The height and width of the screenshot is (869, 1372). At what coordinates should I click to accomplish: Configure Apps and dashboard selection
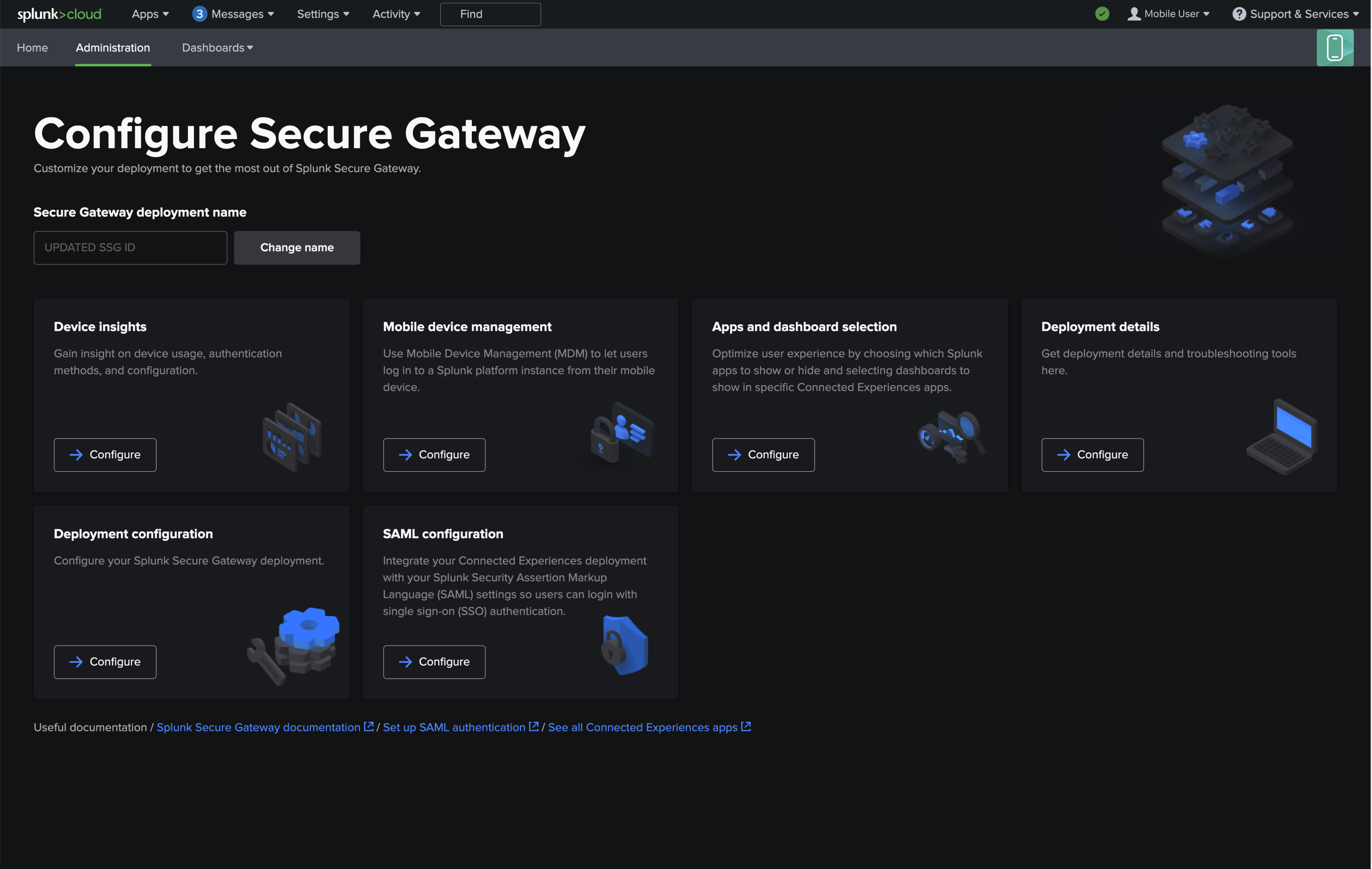point(763,454)
